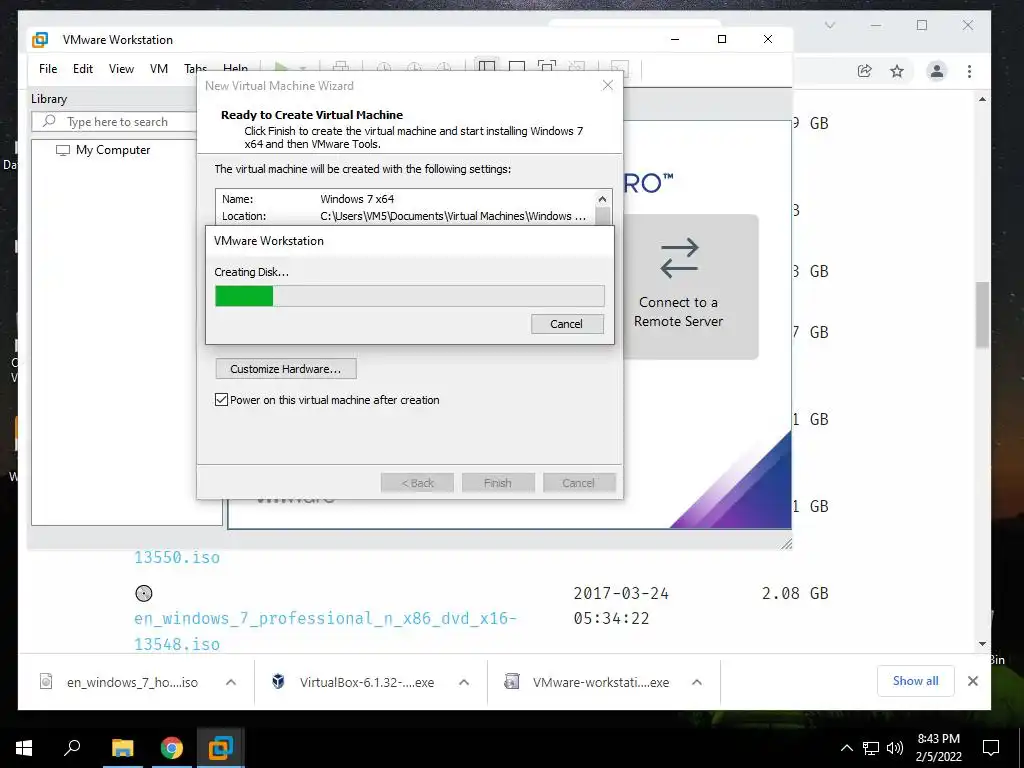1024x768 pixels.
Task: Open the Chrome profile avatar
Action: 936,71
